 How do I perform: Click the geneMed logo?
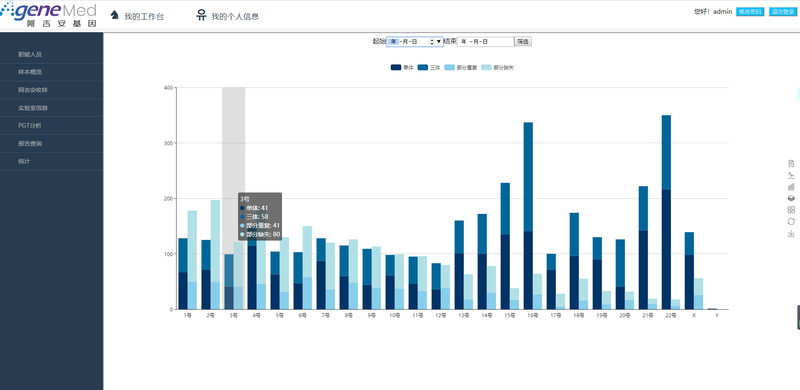coord(49,14)
